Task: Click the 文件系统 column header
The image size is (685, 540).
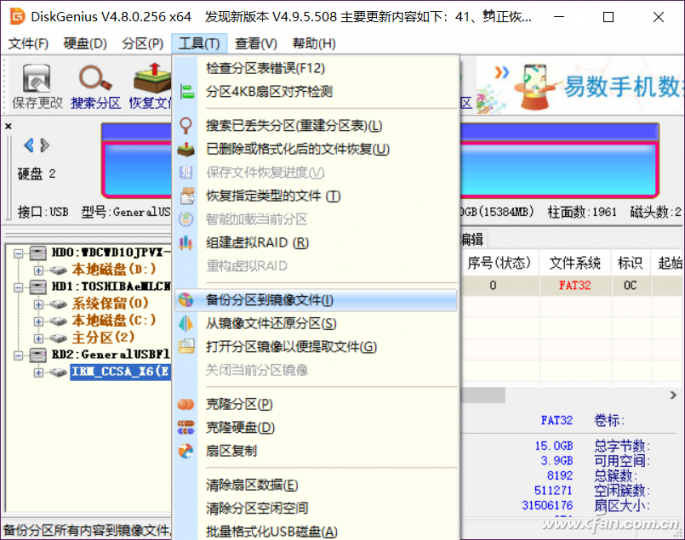Action: pos(575,263)
